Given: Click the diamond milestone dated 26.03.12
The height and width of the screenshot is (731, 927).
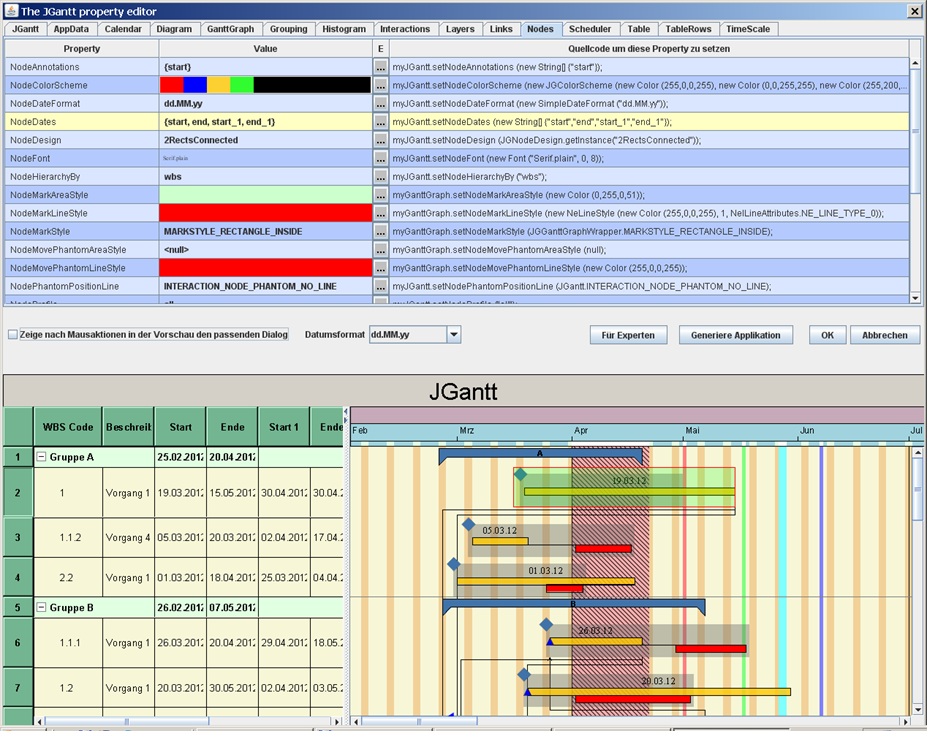Looking at the screenshot, I should (x=546, y=624).
